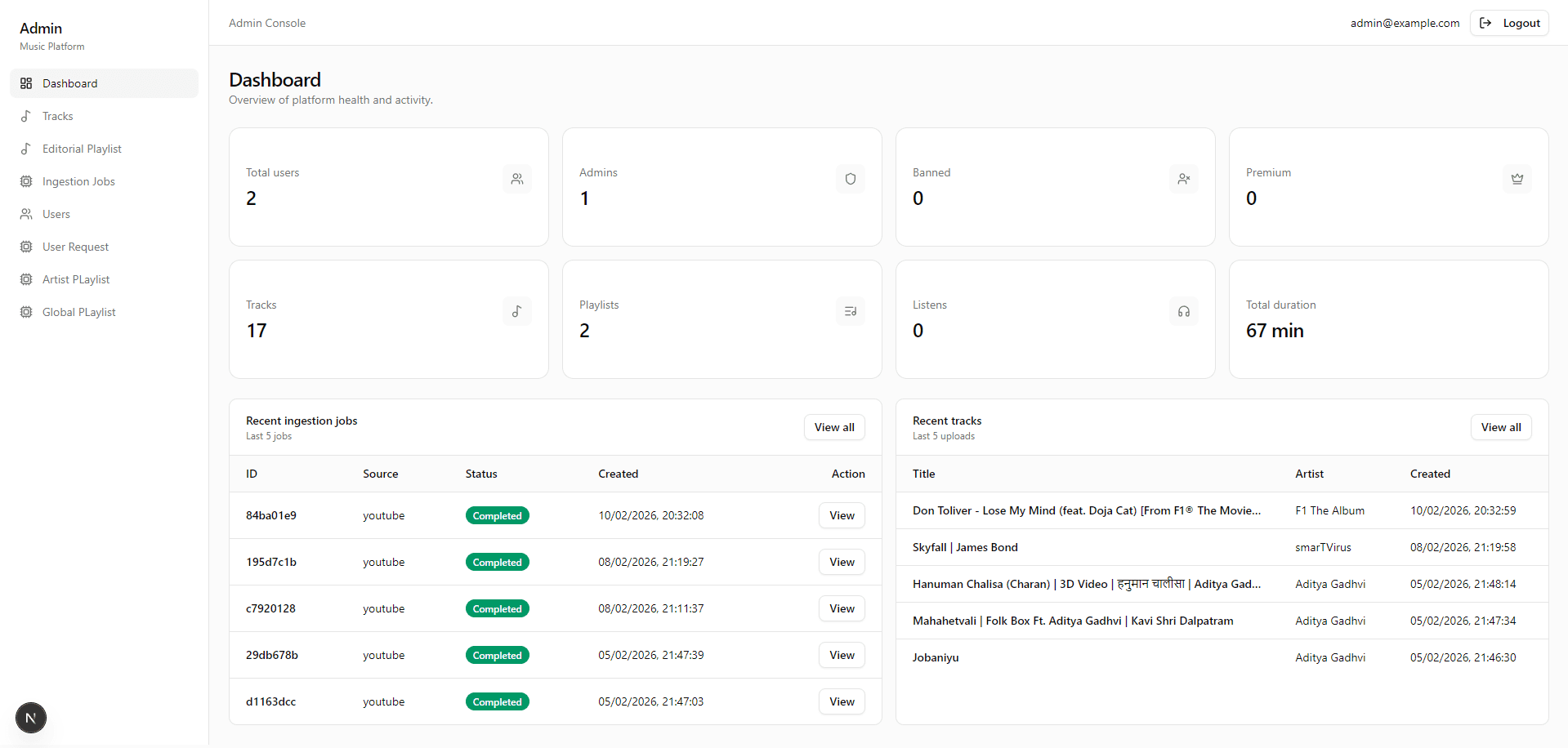Open Editorial Playlist section

pos(104,149)
